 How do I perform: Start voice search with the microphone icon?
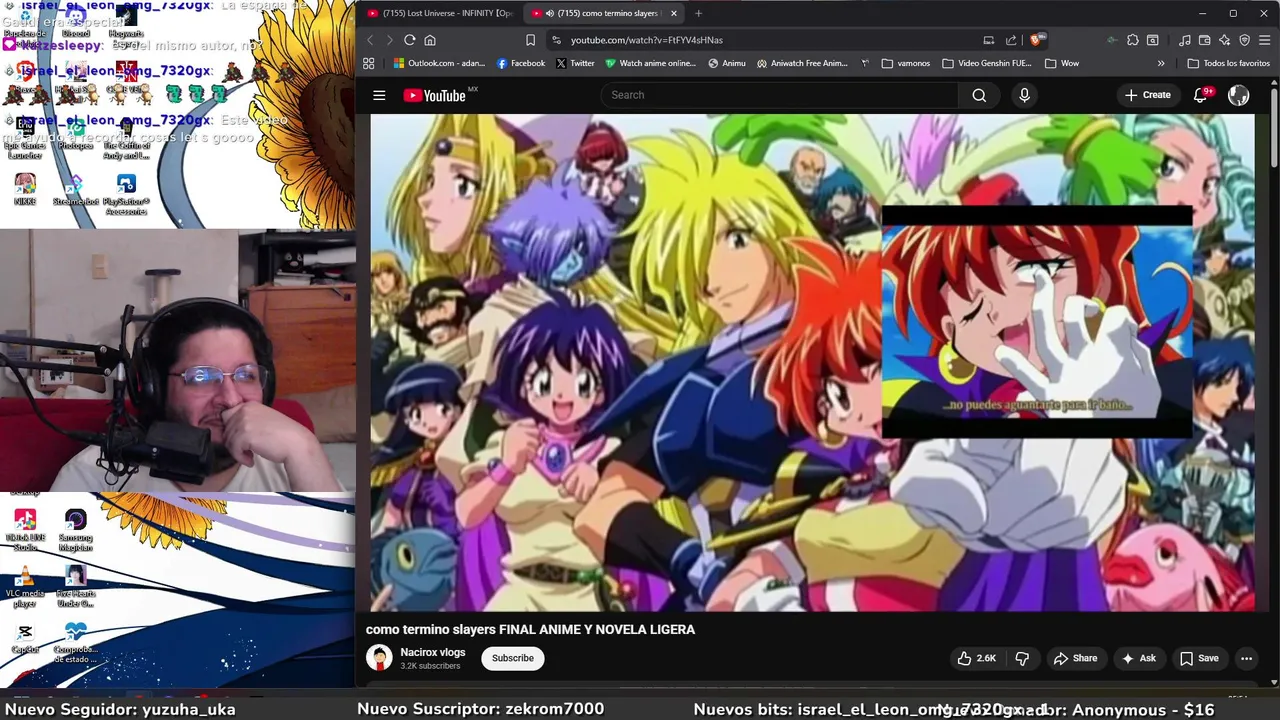[1024, 95]
